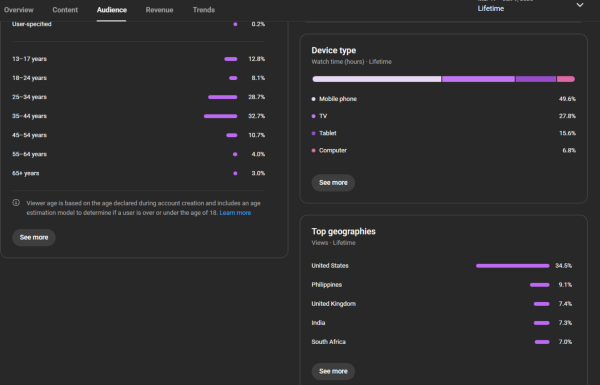600x385 pixels.
Task: Click the Computer 6.8% value
Action: (x=569, y=150)
